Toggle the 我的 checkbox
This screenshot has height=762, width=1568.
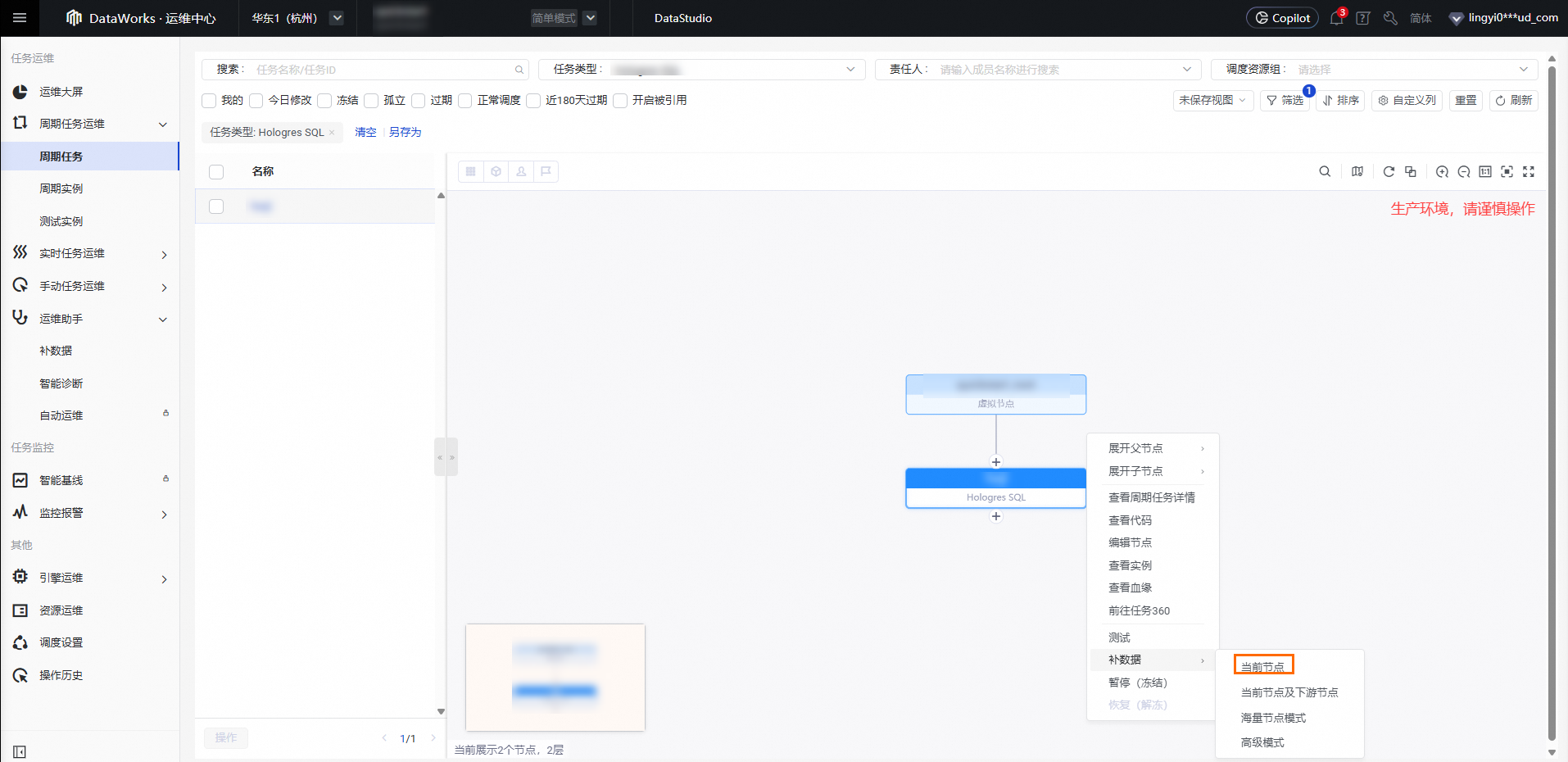pyautogui.click(x=209, y=100)
